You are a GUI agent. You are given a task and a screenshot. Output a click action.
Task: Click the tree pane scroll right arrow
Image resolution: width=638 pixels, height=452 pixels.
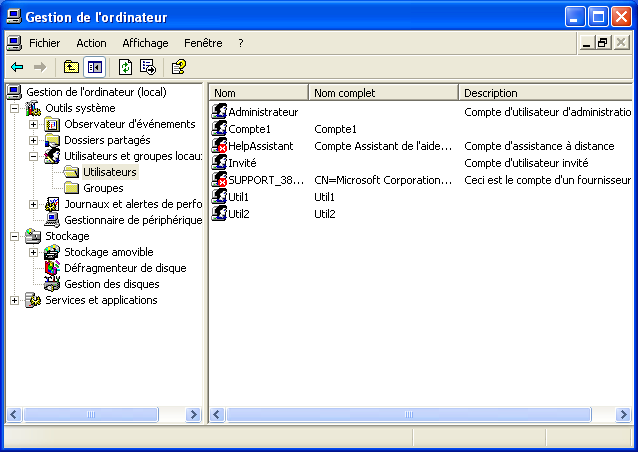(x=193, y=415)
